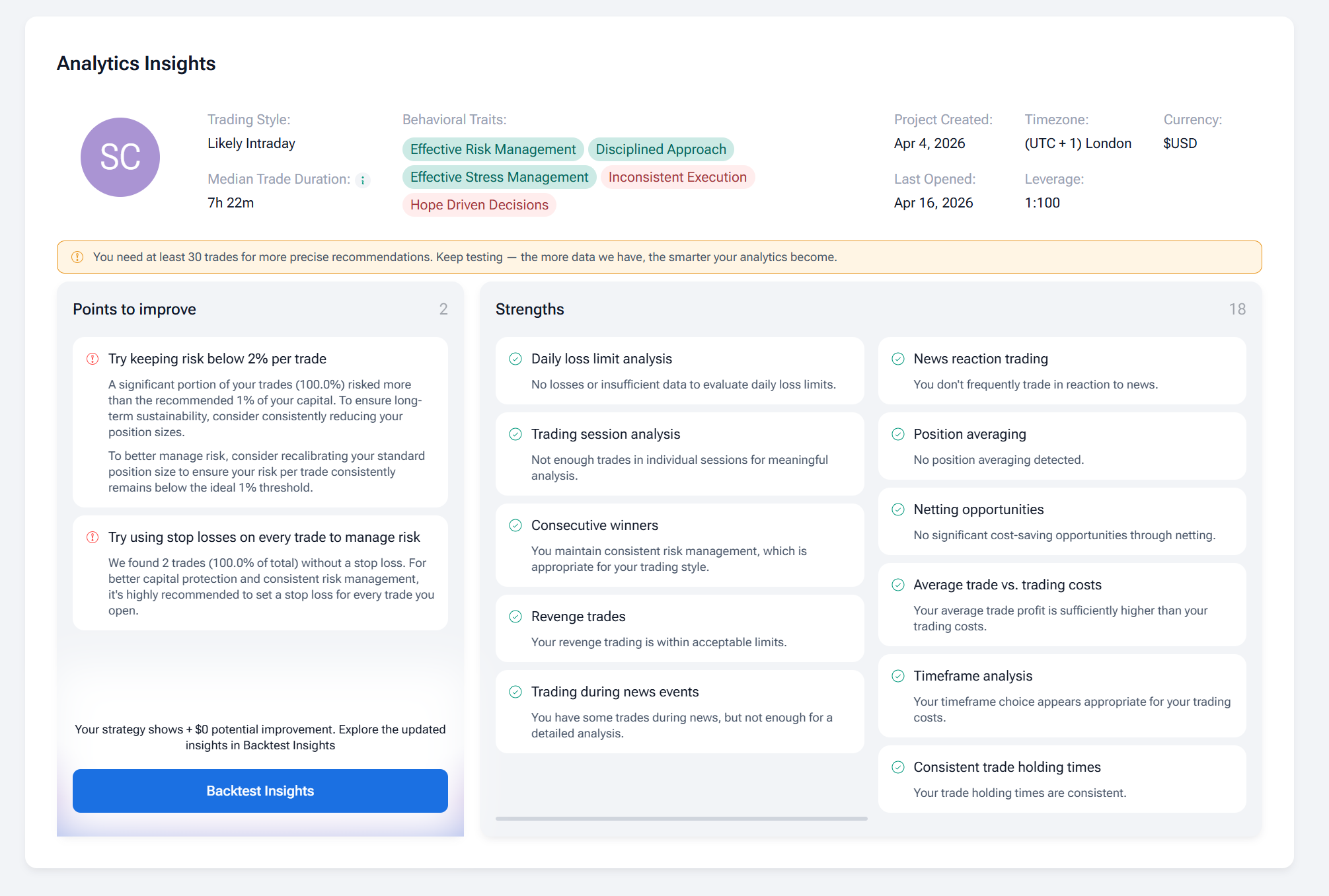Click the (UTC + 1) London timezone value

[x=1078, y=143]
